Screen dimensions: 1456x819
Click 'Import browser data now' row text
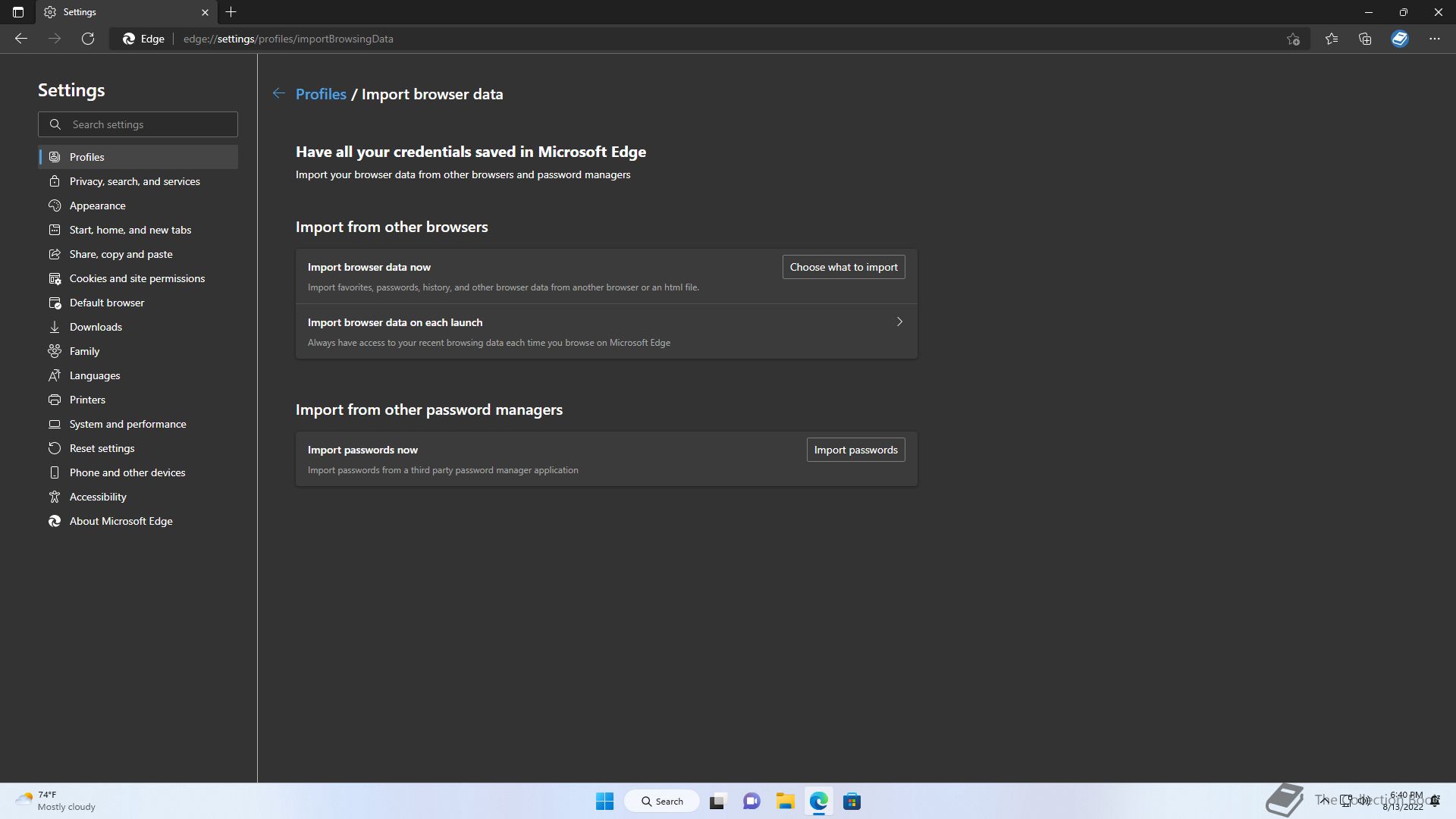[369, 267]
